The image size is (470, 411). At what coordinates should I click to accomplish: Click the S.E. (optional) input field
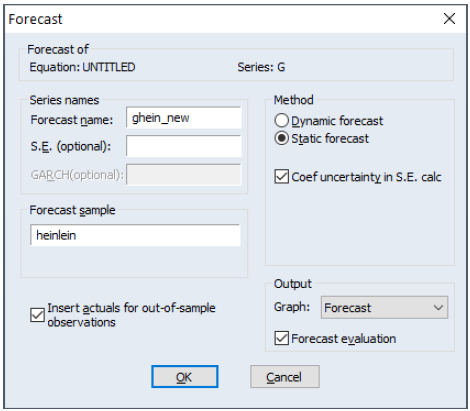(184, 146)
